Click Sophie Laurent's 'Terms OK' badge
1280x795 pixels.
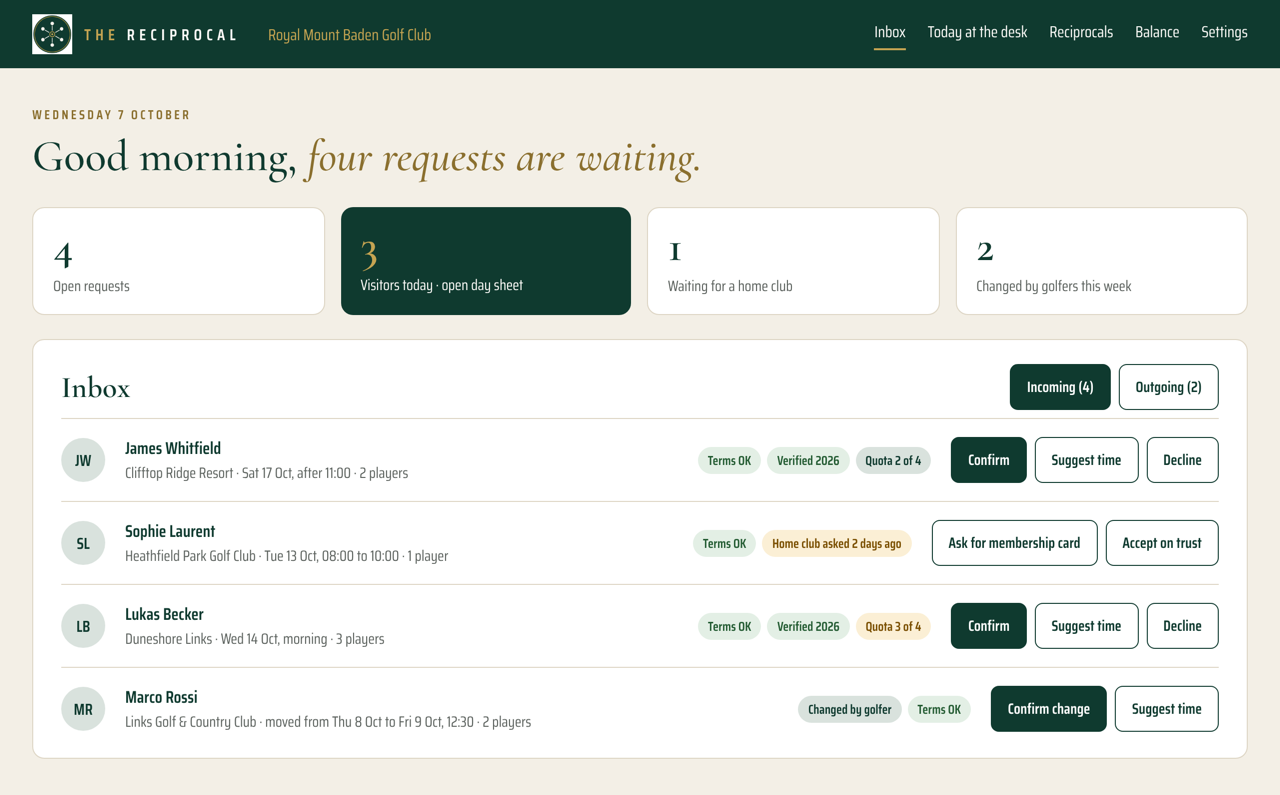coord(724,543)
